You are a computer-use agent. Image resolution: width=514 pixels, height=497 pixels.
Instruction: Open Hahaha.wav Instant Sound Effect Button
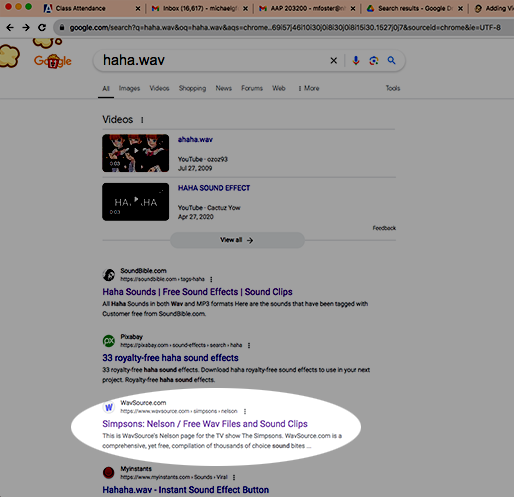click(186, 490)
